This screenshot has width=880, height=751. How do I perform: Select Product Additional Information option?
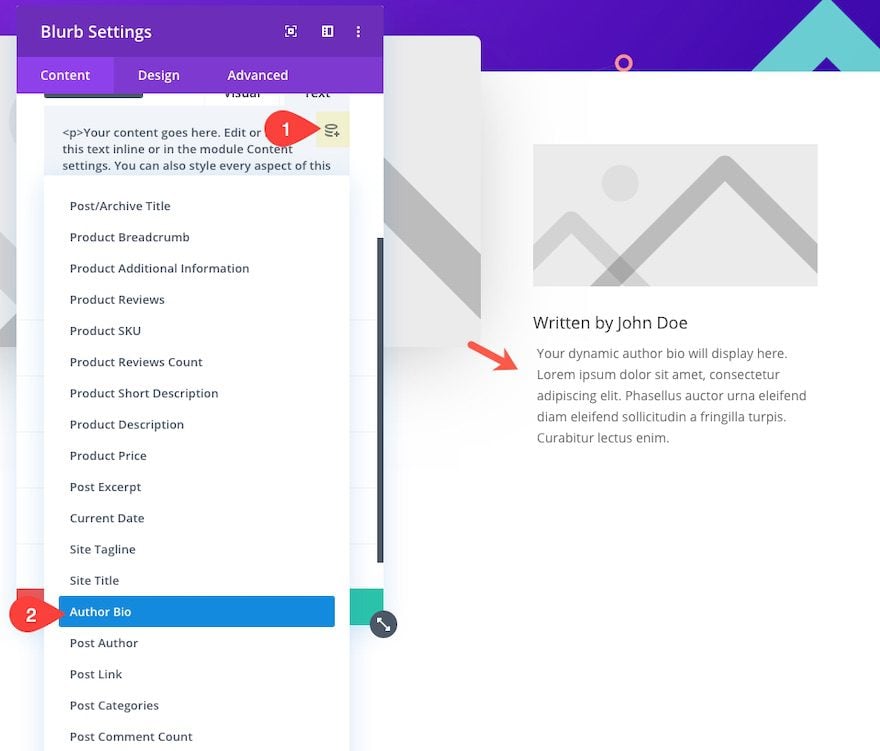point(196,268)
